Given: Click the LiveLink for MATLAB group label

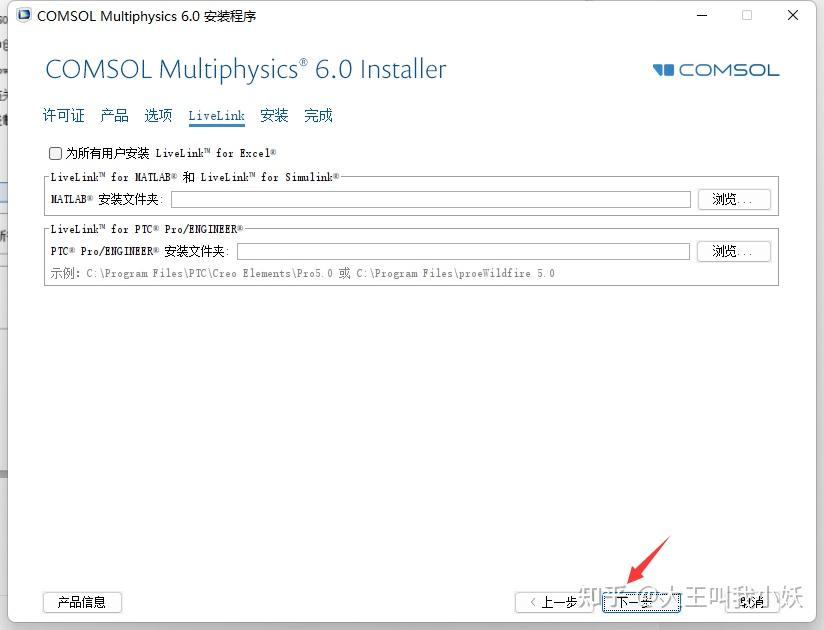Looking at the screenshot, I should [x=195, y=177].
